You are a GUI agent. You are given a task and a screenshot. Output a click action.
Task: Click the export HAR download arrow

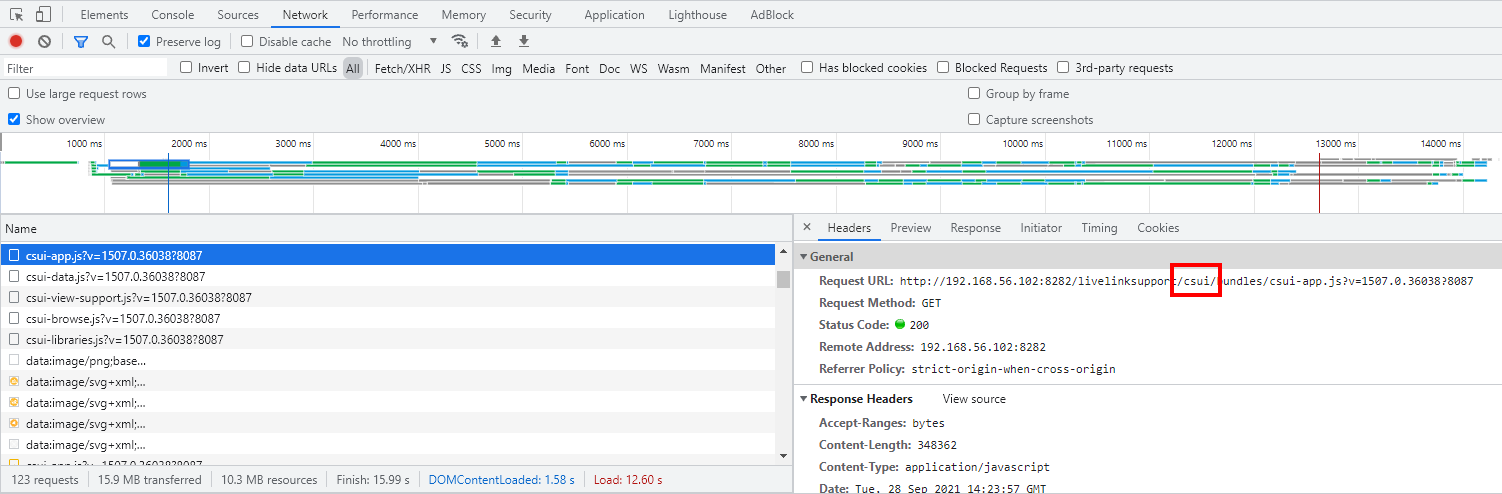click(x=524, y=41)
